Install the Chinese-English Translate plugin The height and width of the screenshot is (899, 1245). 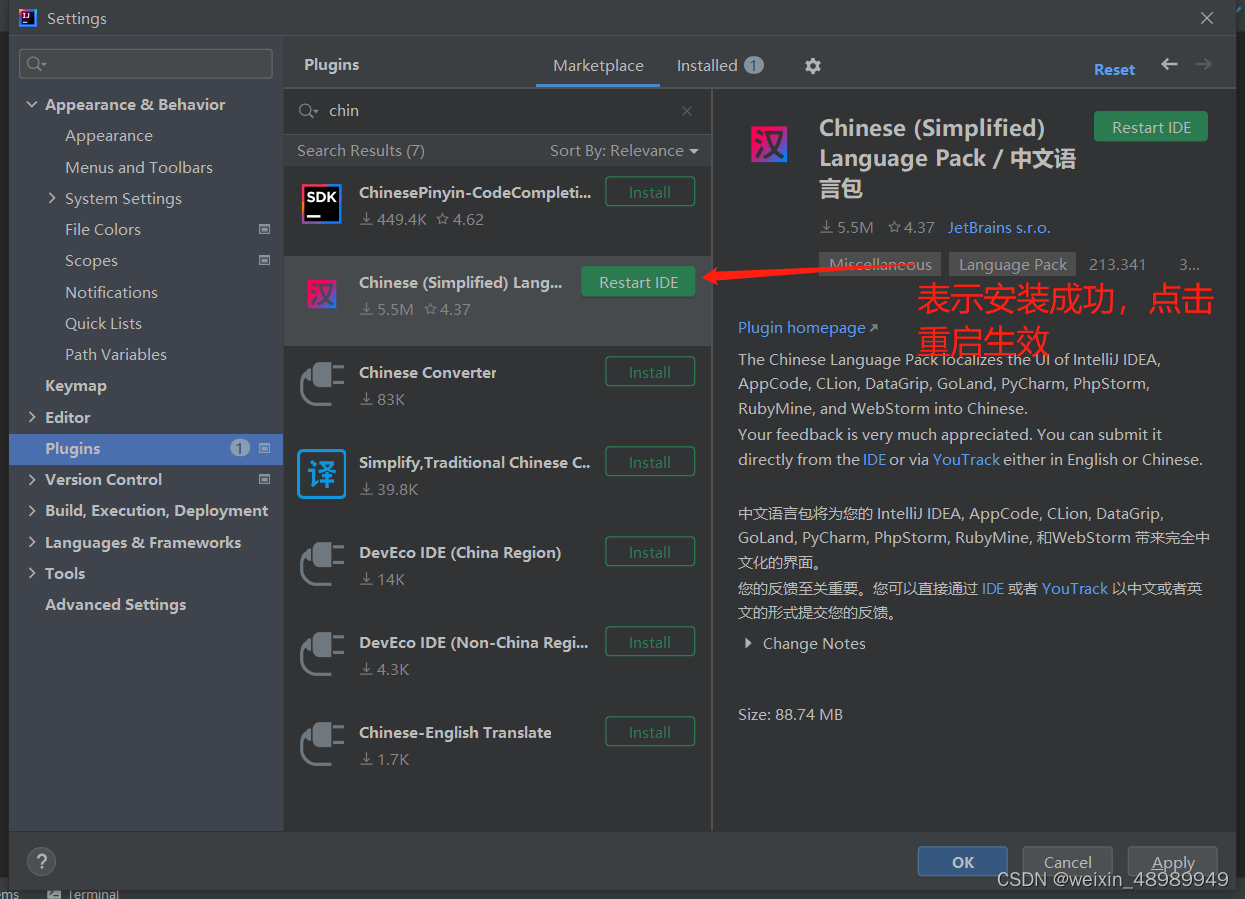(650, 732)
